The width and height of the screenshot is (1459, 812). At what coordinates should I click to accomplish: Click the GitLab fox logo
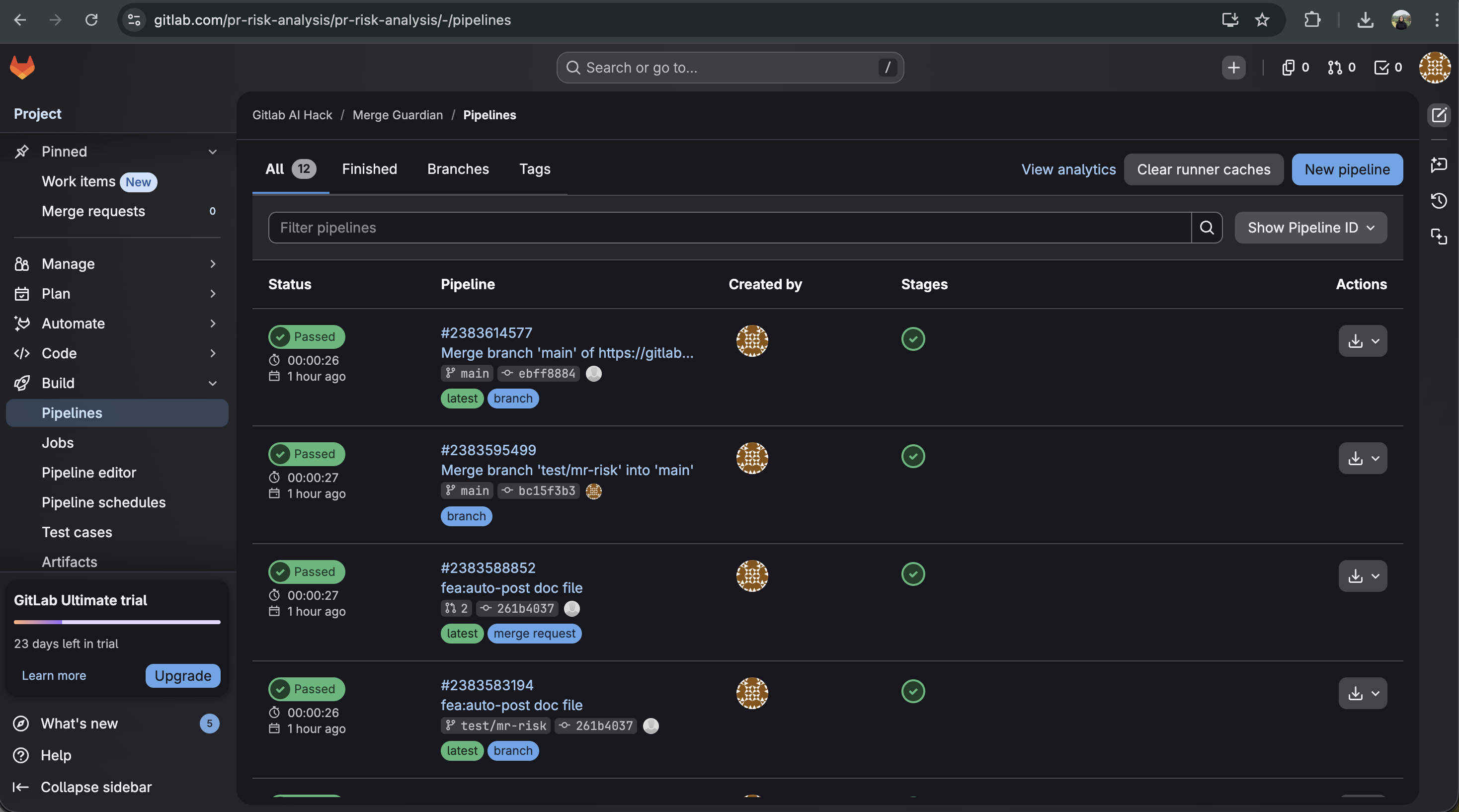(x=22, y=68)
